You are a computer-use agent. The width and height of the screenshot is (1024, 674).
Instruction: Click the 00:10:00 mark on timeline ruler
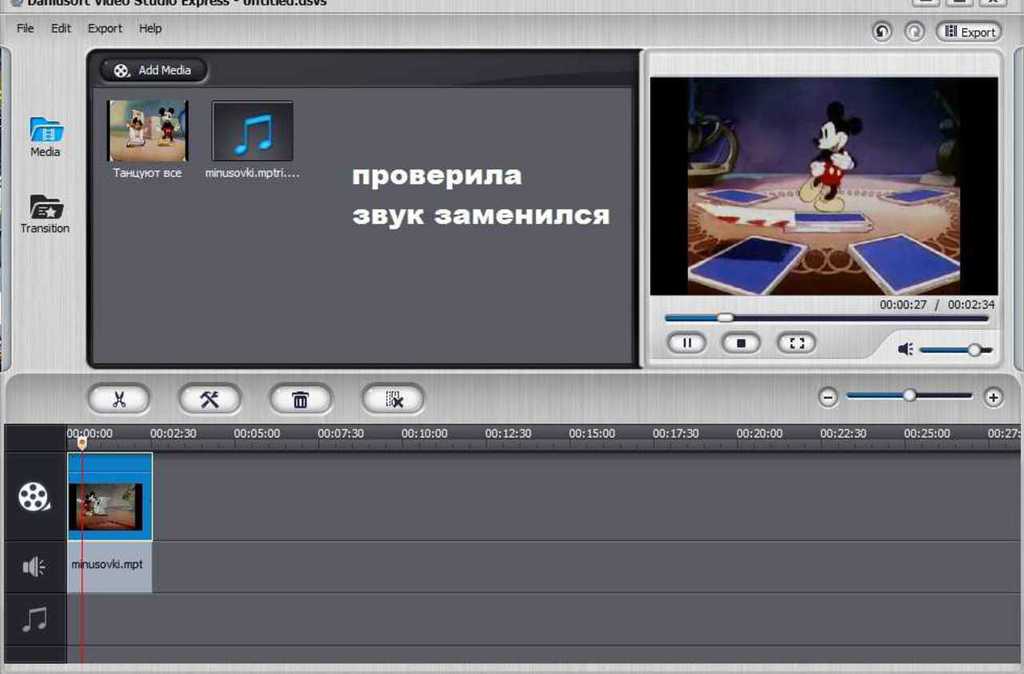[x=424, y=434]
